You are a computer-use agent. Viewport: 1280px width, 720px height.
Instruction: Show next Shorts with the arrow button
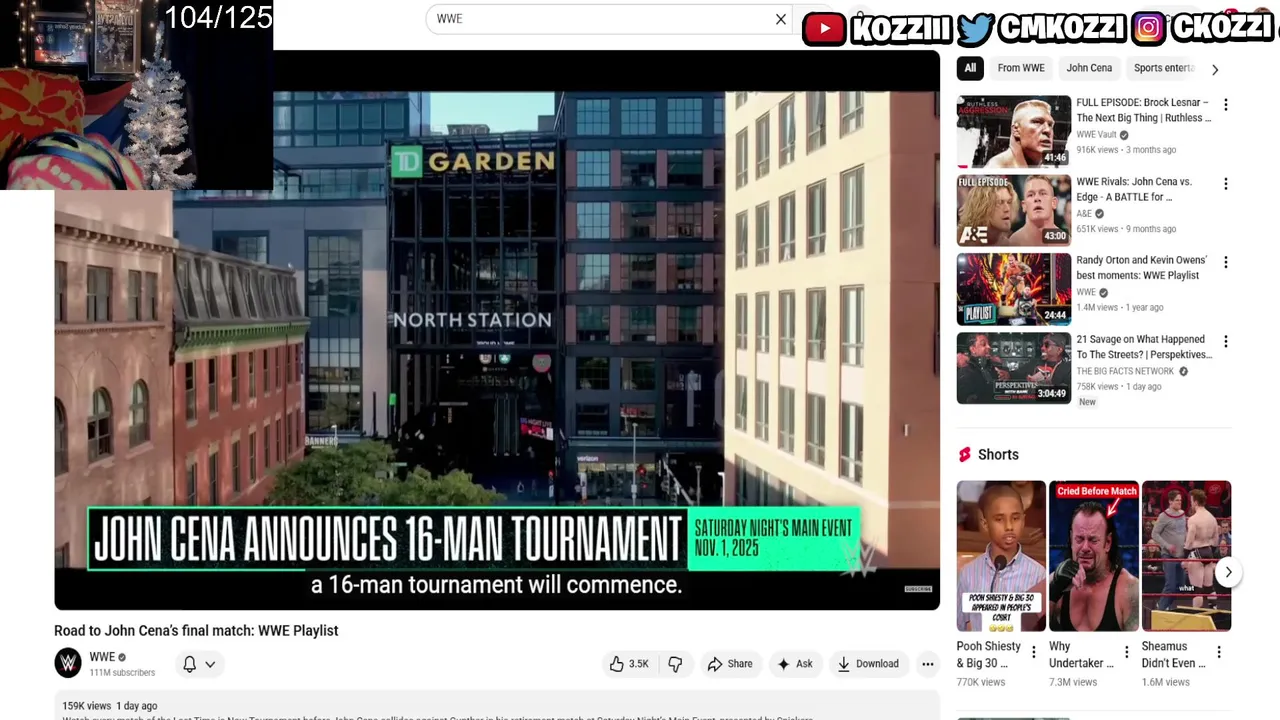(x=1228, y=572)
